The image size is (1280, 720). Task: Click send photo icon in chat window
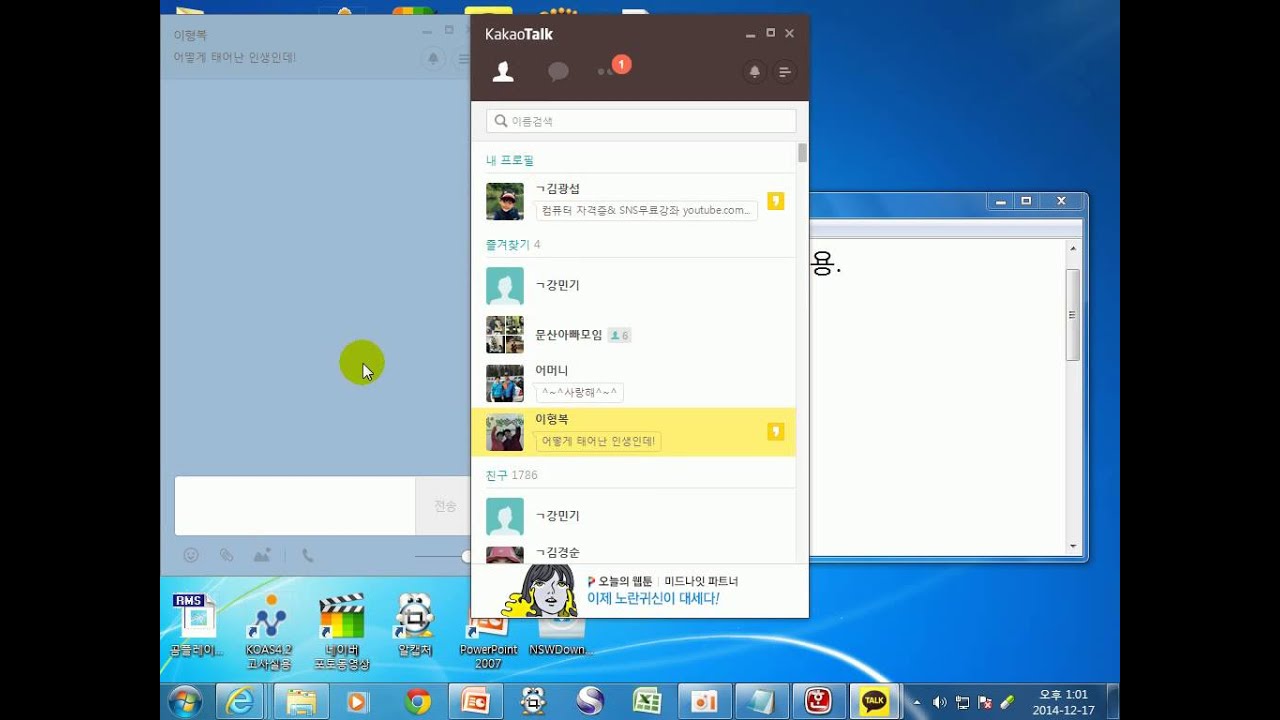coord(262,555)
